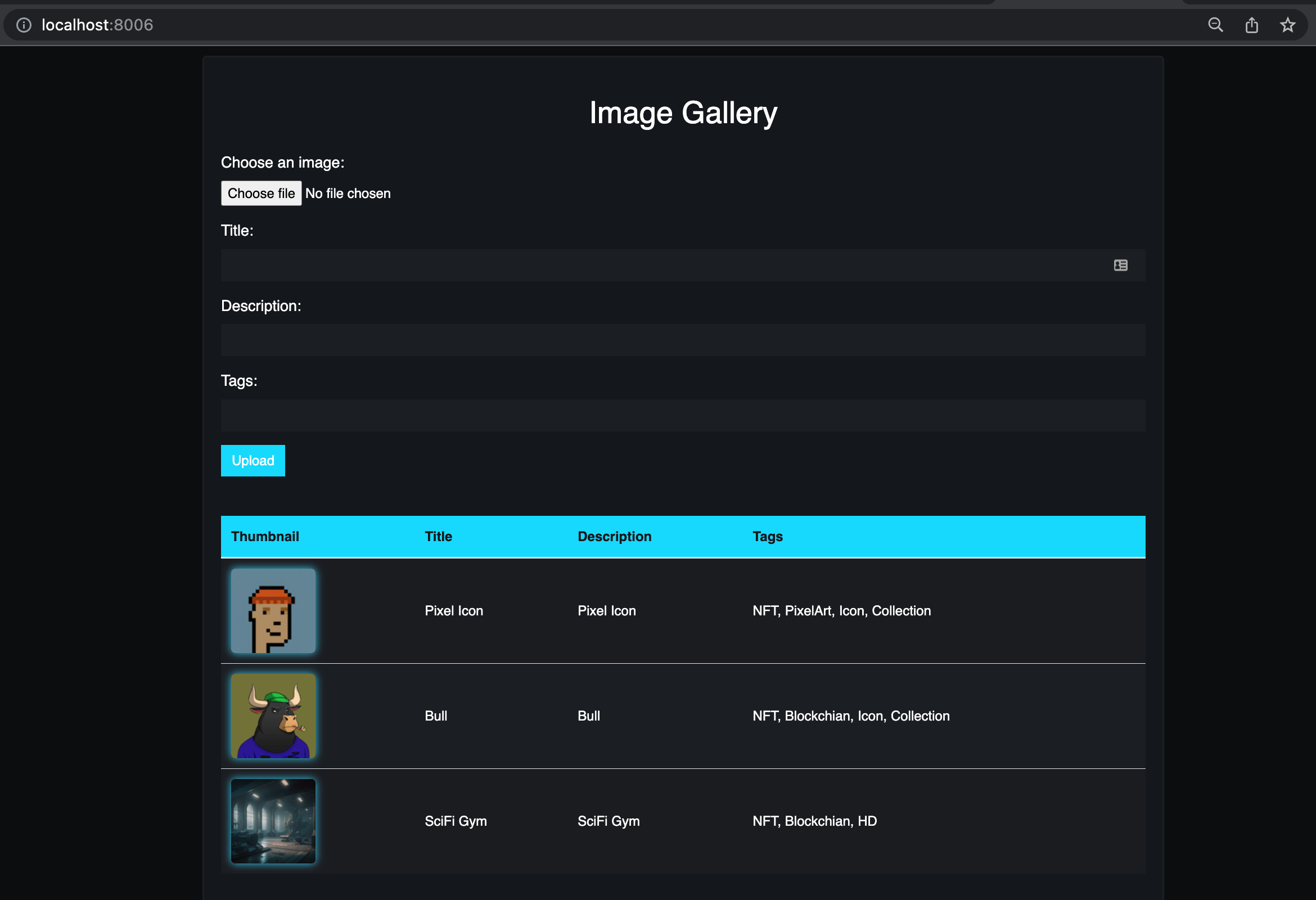The width and height of the screenshot is (1316, 900).
Task: Click the Bull row tags text
Action: pyautogui.click(x=850, y=716)
